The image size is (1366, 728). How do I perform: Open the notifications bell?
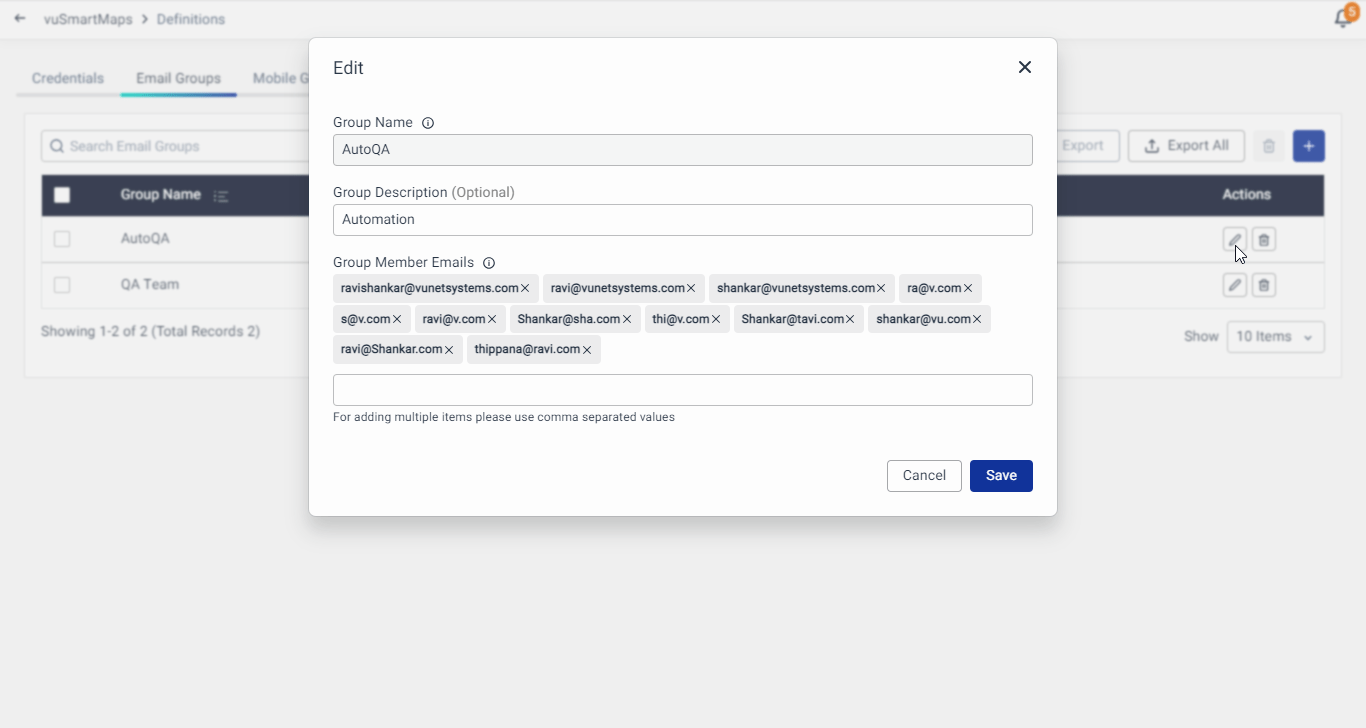(1343, 19)
